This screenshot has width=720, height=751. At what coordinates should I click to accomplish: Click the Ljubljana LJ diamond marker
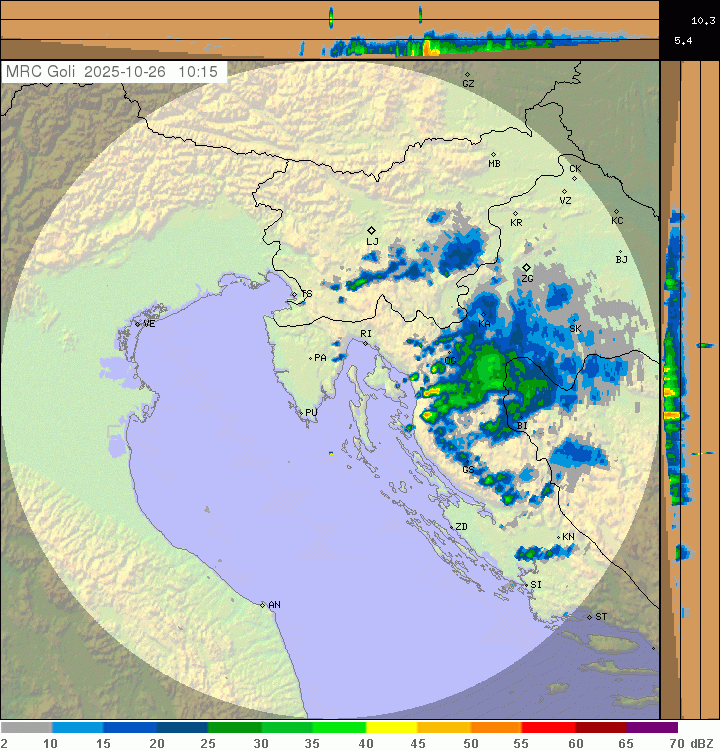[371, 231]
